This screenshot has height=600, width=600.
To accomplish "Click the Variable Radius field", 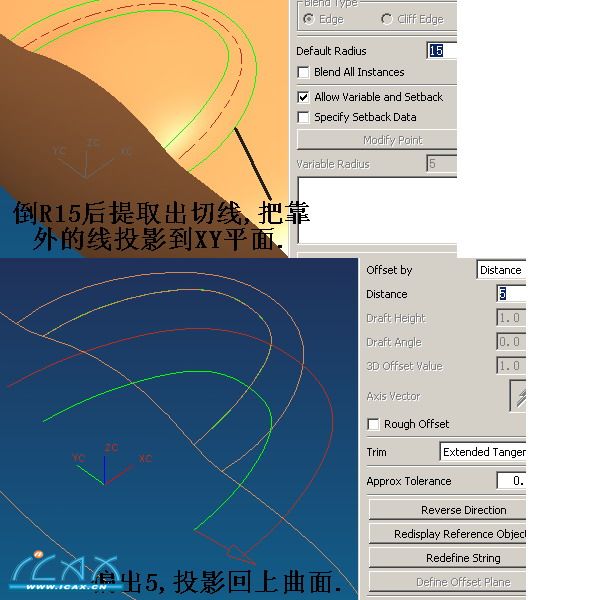I will point(442,164).
